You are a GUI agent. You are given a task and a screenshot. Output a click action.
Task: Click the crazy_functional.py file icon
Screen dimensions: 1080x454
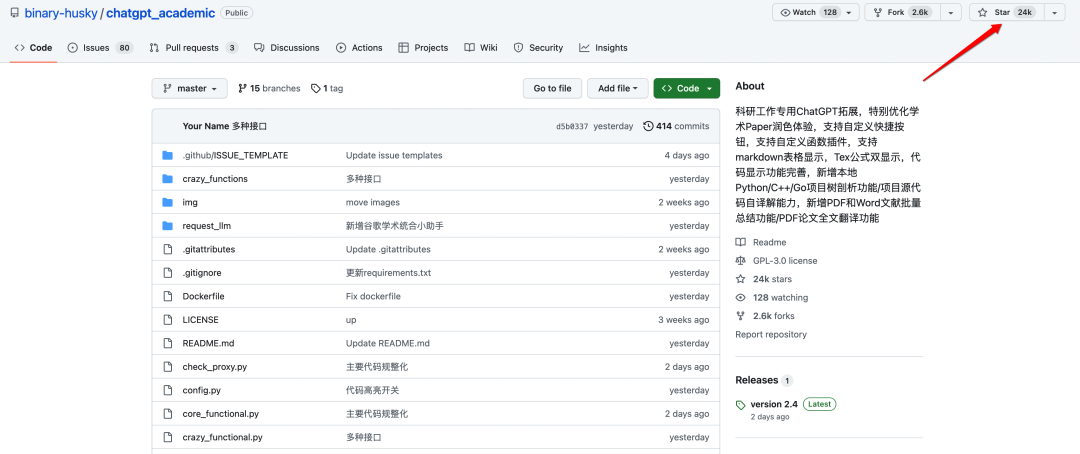(167, 437)
